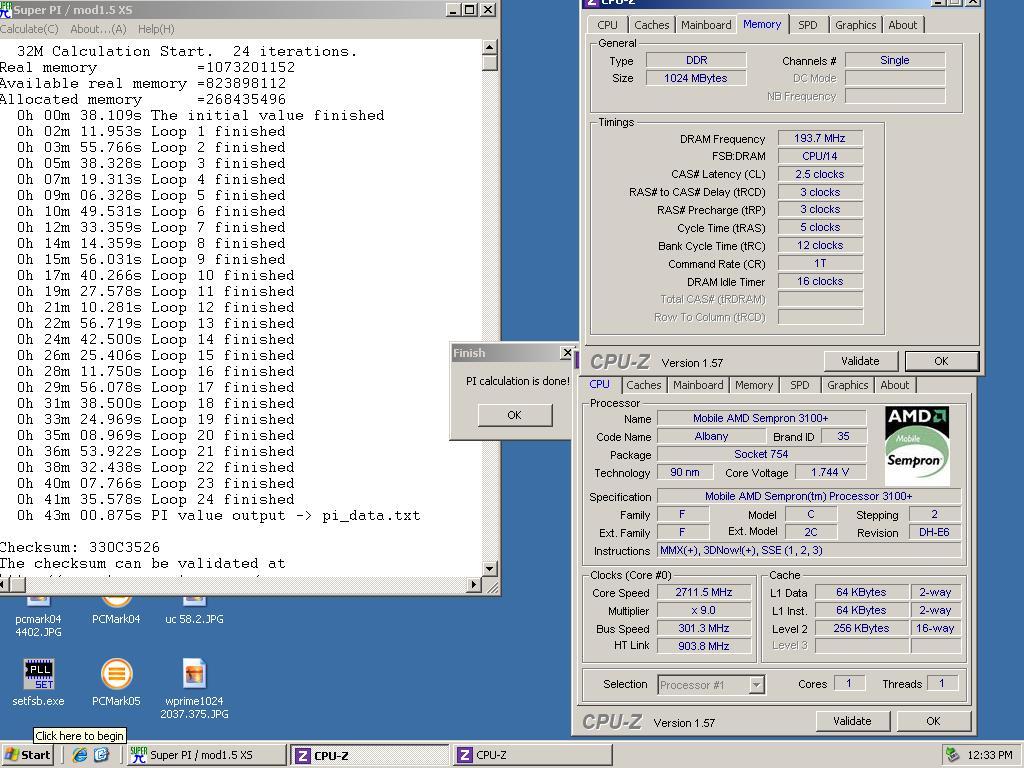The width and height of the screenshot is (1024, 768).
Task: Select Graphics tab in upper CPU-Z window
Action: coord(856,25)
